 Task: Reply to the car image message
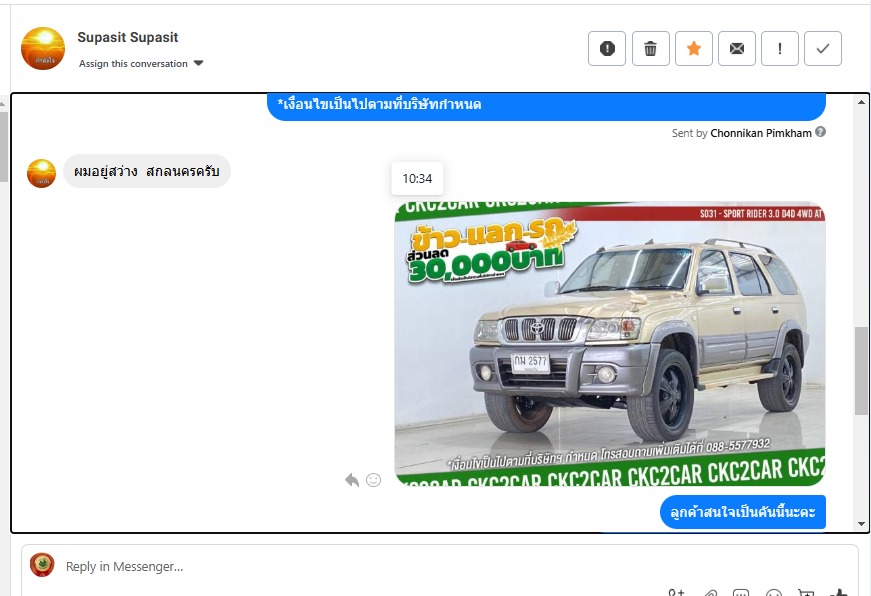pyautogui.click(x=352, y=480)
